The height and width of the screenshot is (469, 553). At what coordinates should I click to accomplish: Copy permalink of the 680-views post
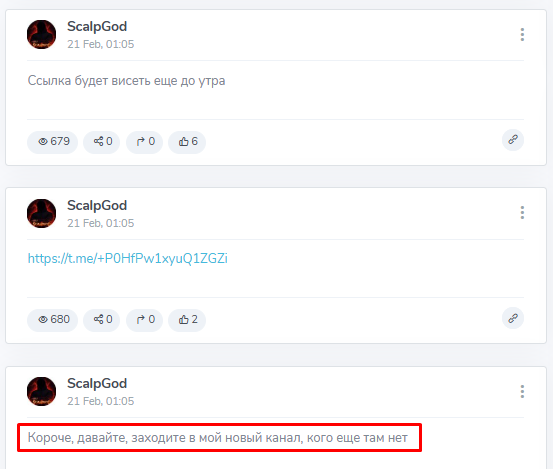pyautogui.click(x=513, y=318)
